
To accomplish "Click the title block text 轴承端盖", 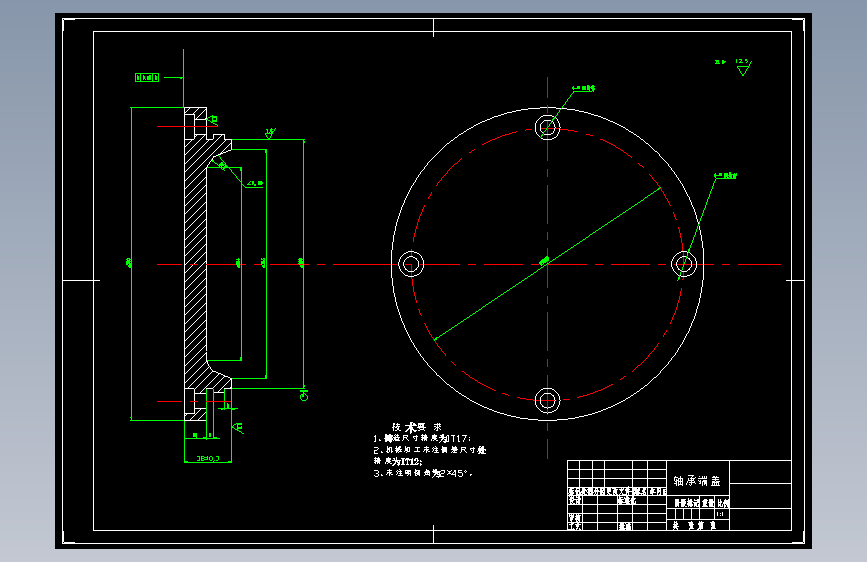I will [697, 481].
